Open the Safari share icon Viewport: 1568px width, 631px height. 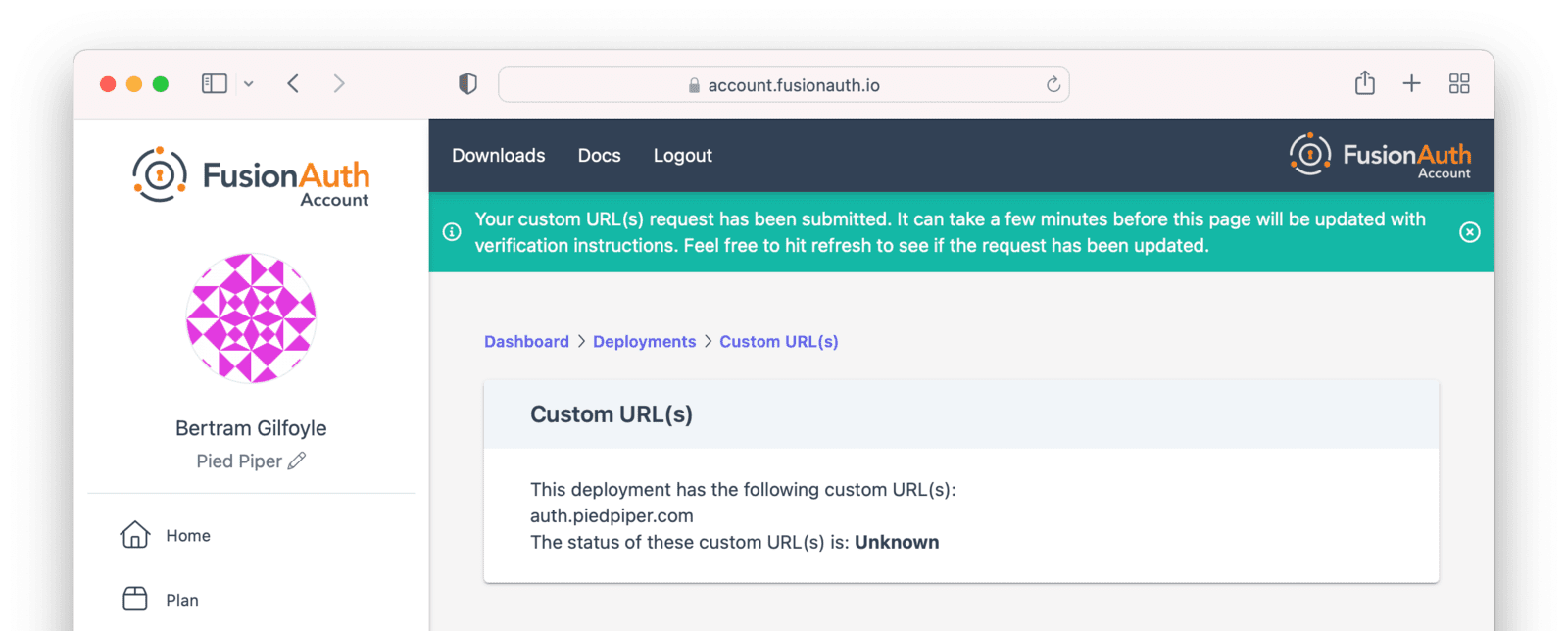pyautogui.click(x=1364, y=83)
